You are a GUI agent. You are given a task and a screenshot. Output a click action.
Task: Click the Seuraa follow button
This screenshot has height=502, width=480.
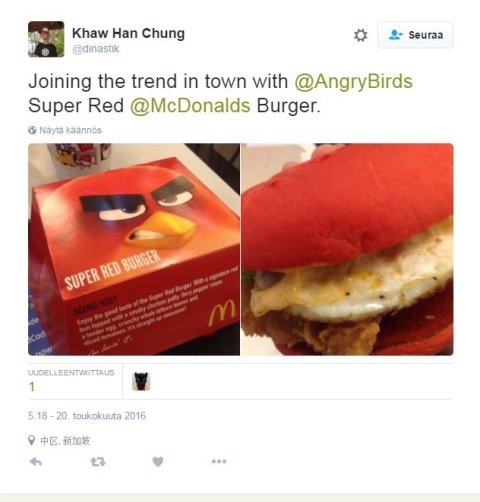[415, 35]
